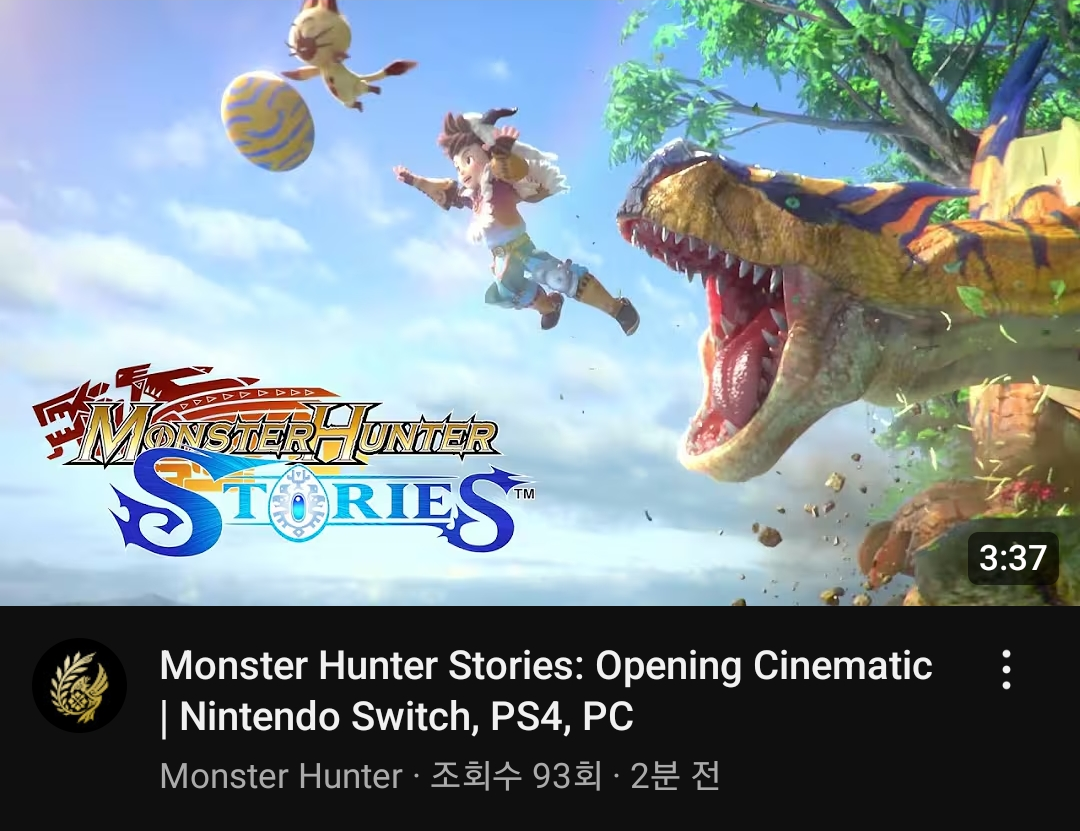
Task: Visit the Monster Hunter channel name
Action: coord(281,777)
